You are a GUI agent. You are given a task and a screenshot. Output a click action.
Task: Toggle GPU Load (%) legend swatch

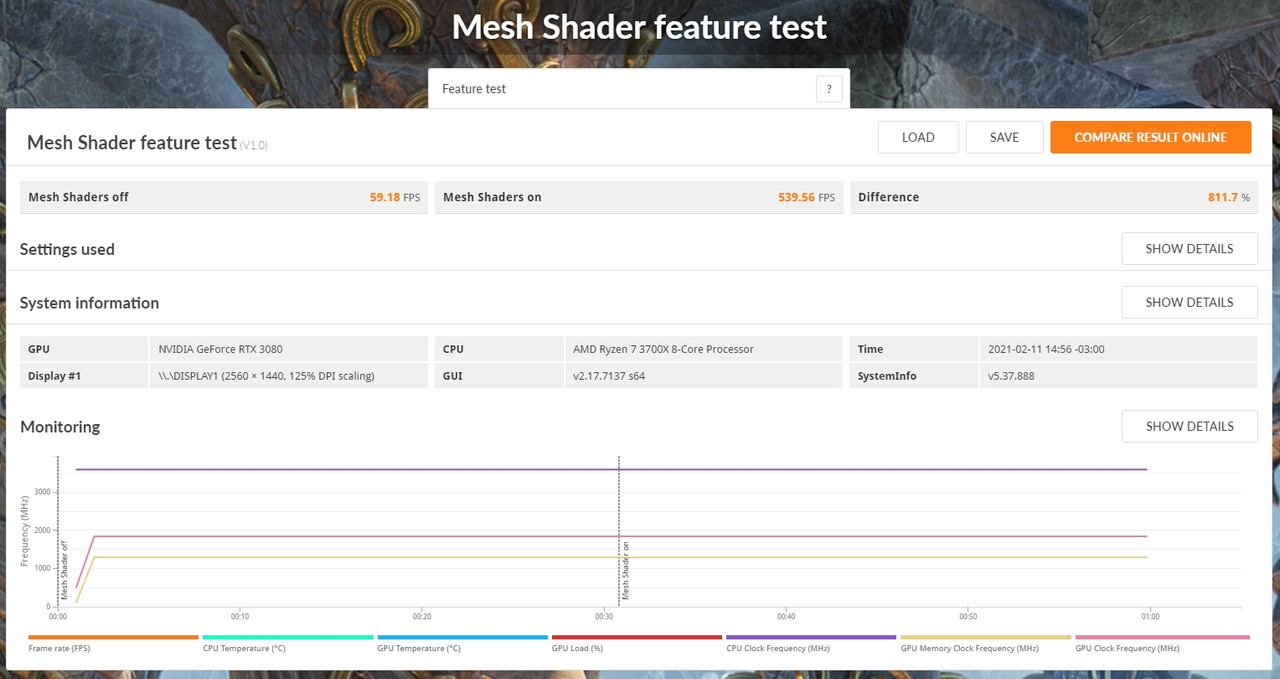click(x=637, y=637)
